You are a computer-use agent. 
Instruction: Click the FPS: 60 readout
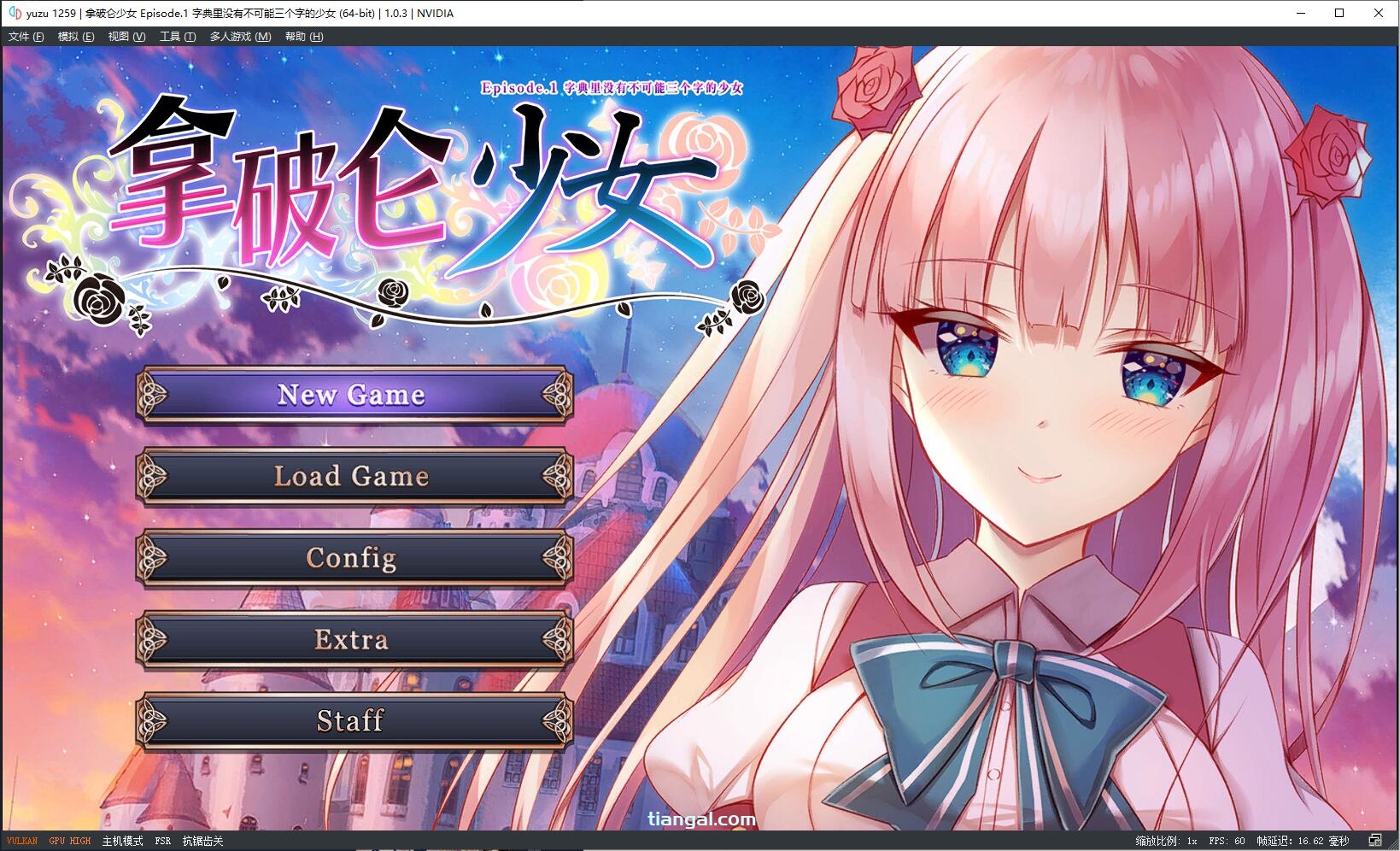(x=1227, y=841)
